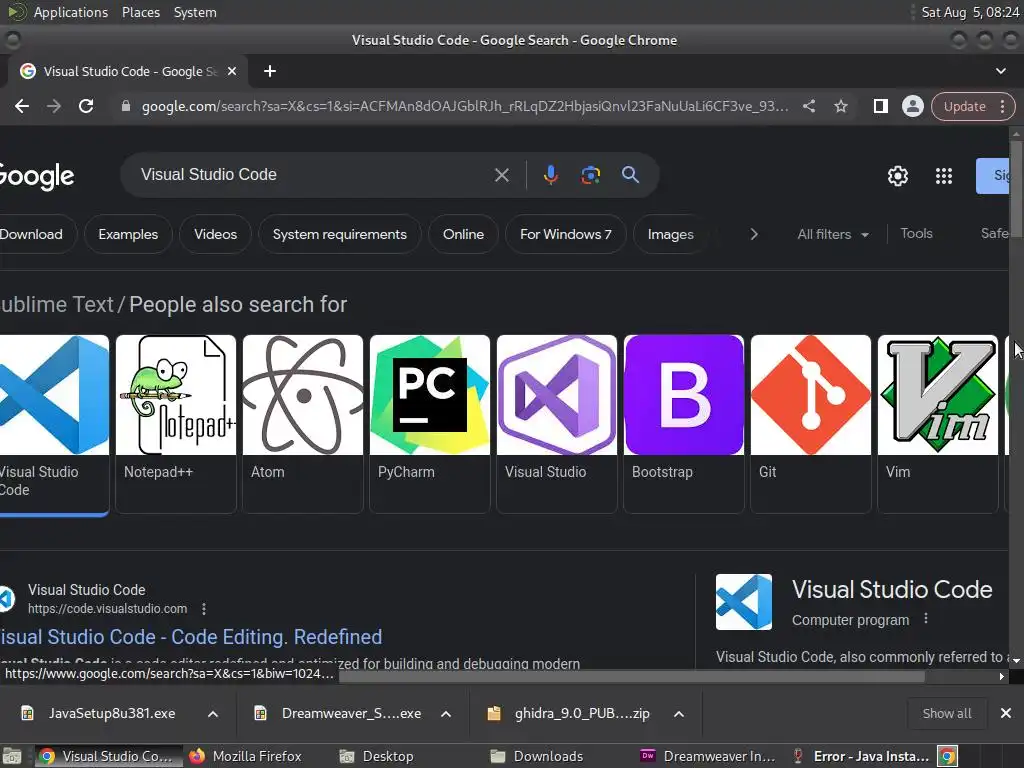Filter results by Videos chip
Image resolution: width=1024 pixels, height=768 pixels.
coord(216,234)
